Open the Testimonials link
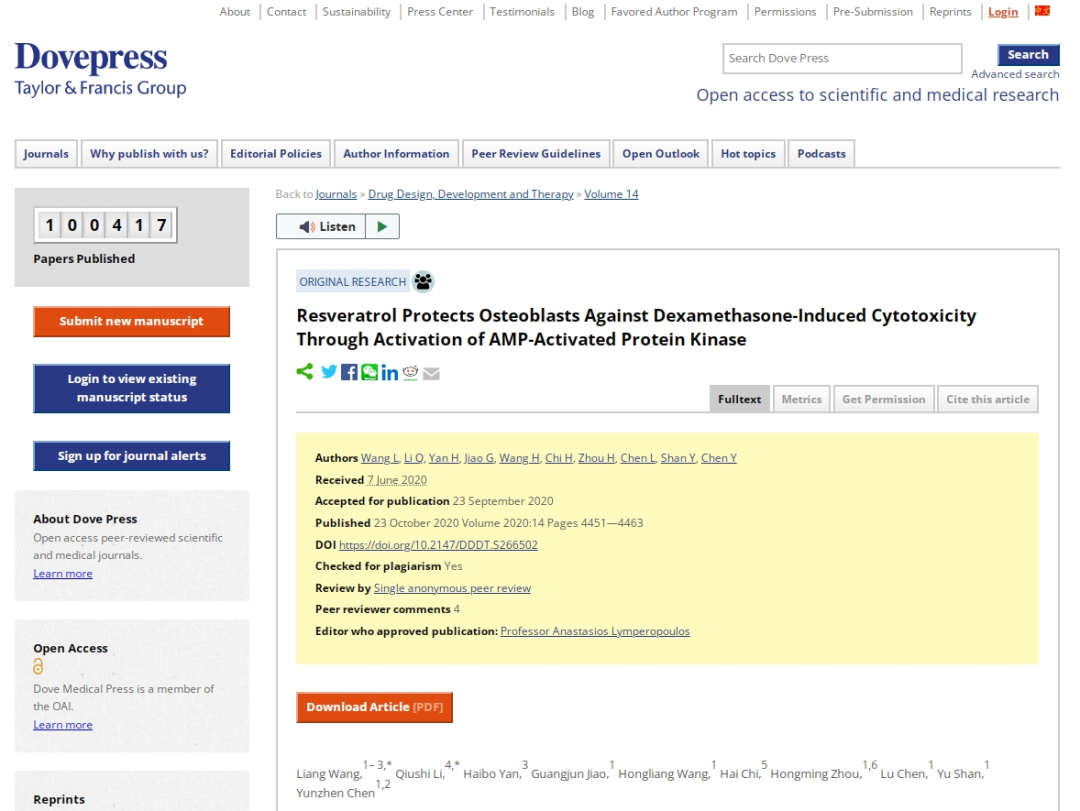This screenshot has width=1080, height=811. (522, 12)
